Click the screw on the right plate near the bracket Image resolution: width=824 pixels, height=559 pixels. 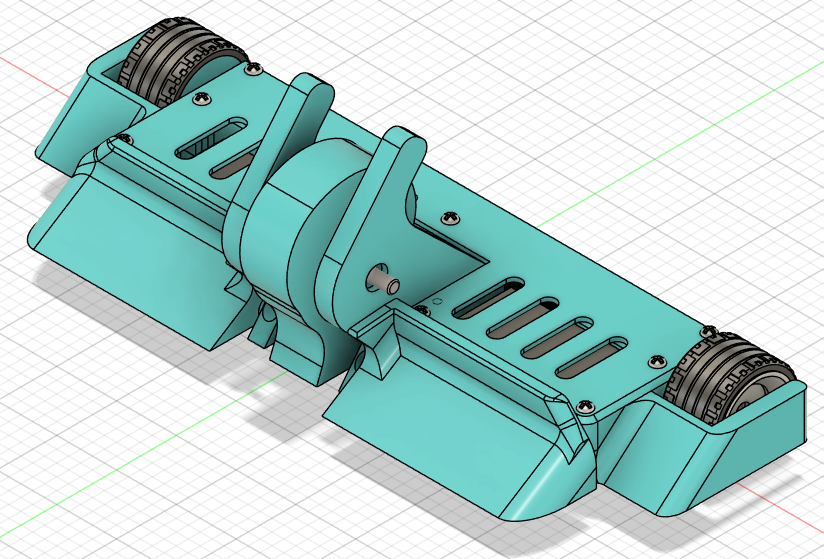[x=448, y=216]
